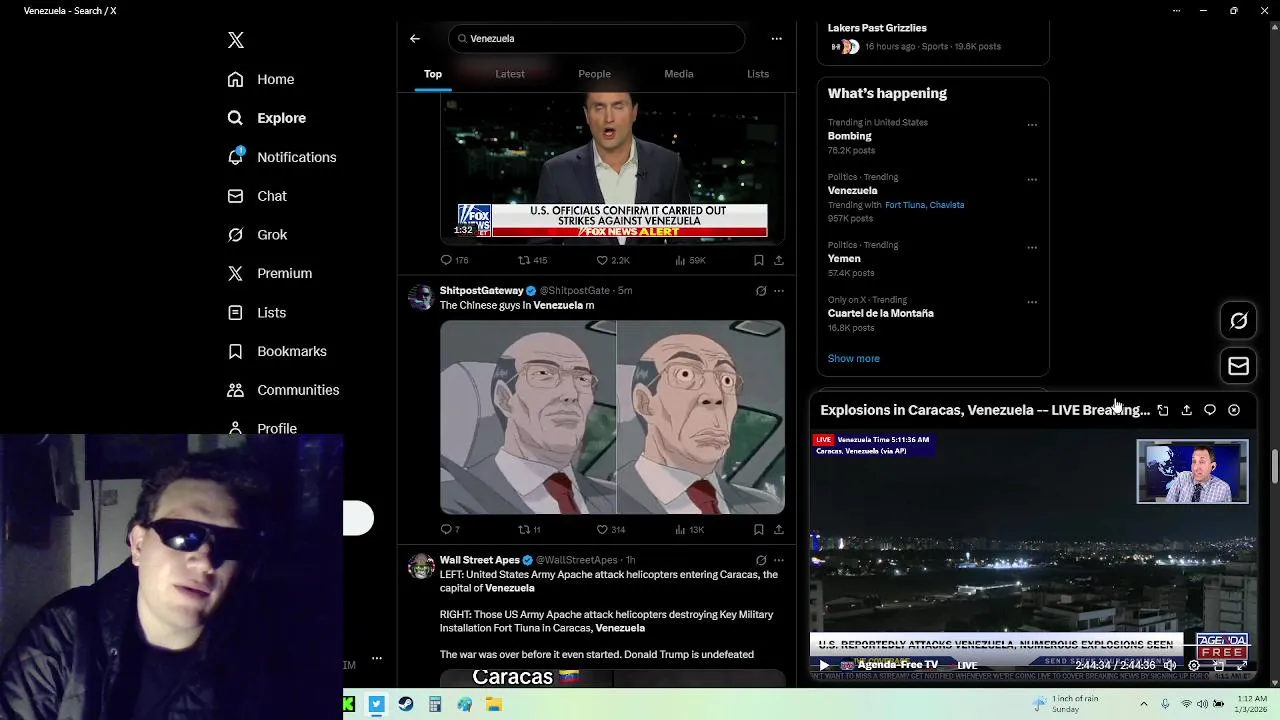The height and width of the screenshot is (720, 1280).
Task: Switch to the Media tab
Action: [679, 74]
